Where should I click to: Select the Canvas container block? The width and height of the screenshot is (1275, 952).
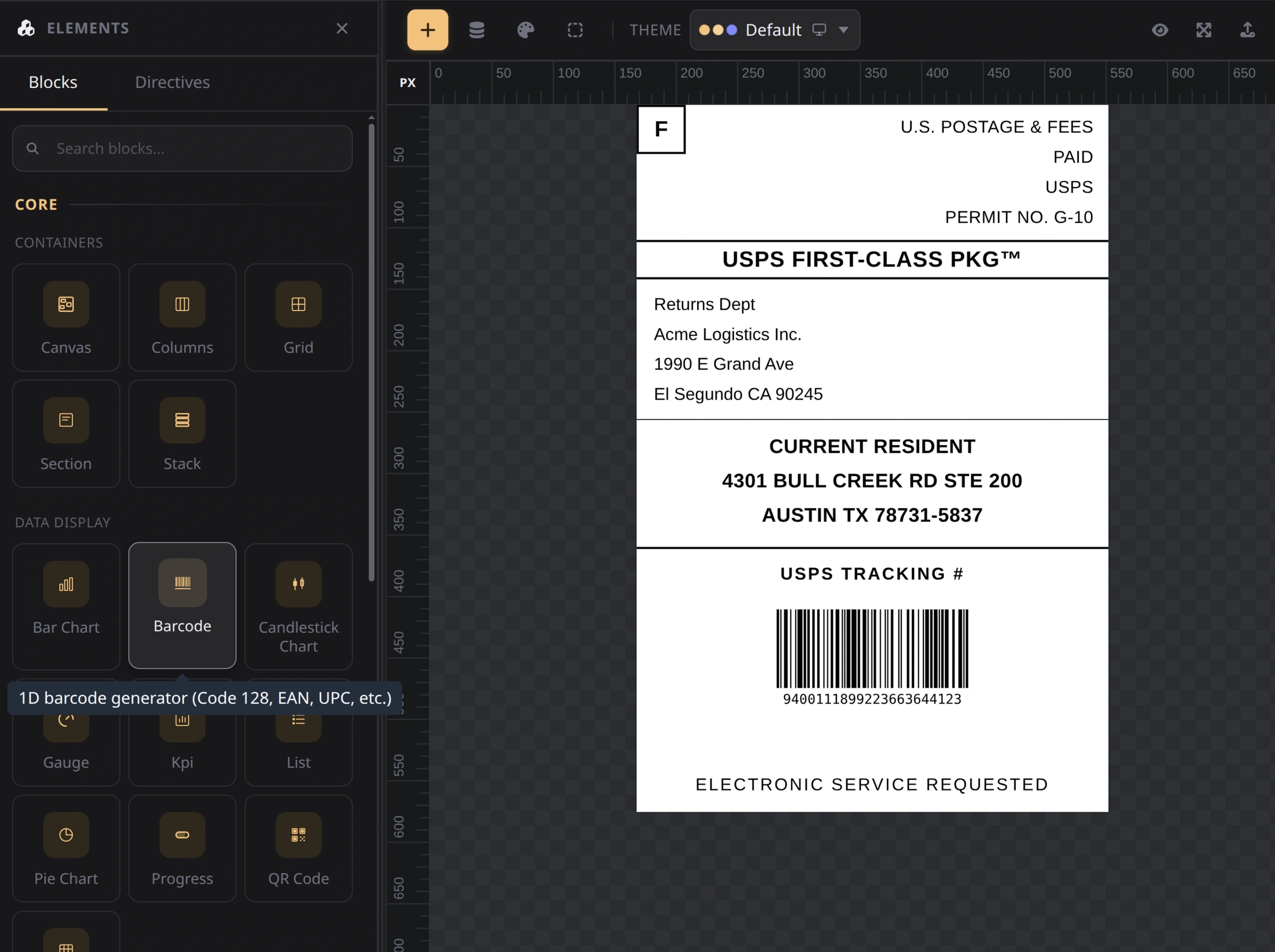coord(66,317)
